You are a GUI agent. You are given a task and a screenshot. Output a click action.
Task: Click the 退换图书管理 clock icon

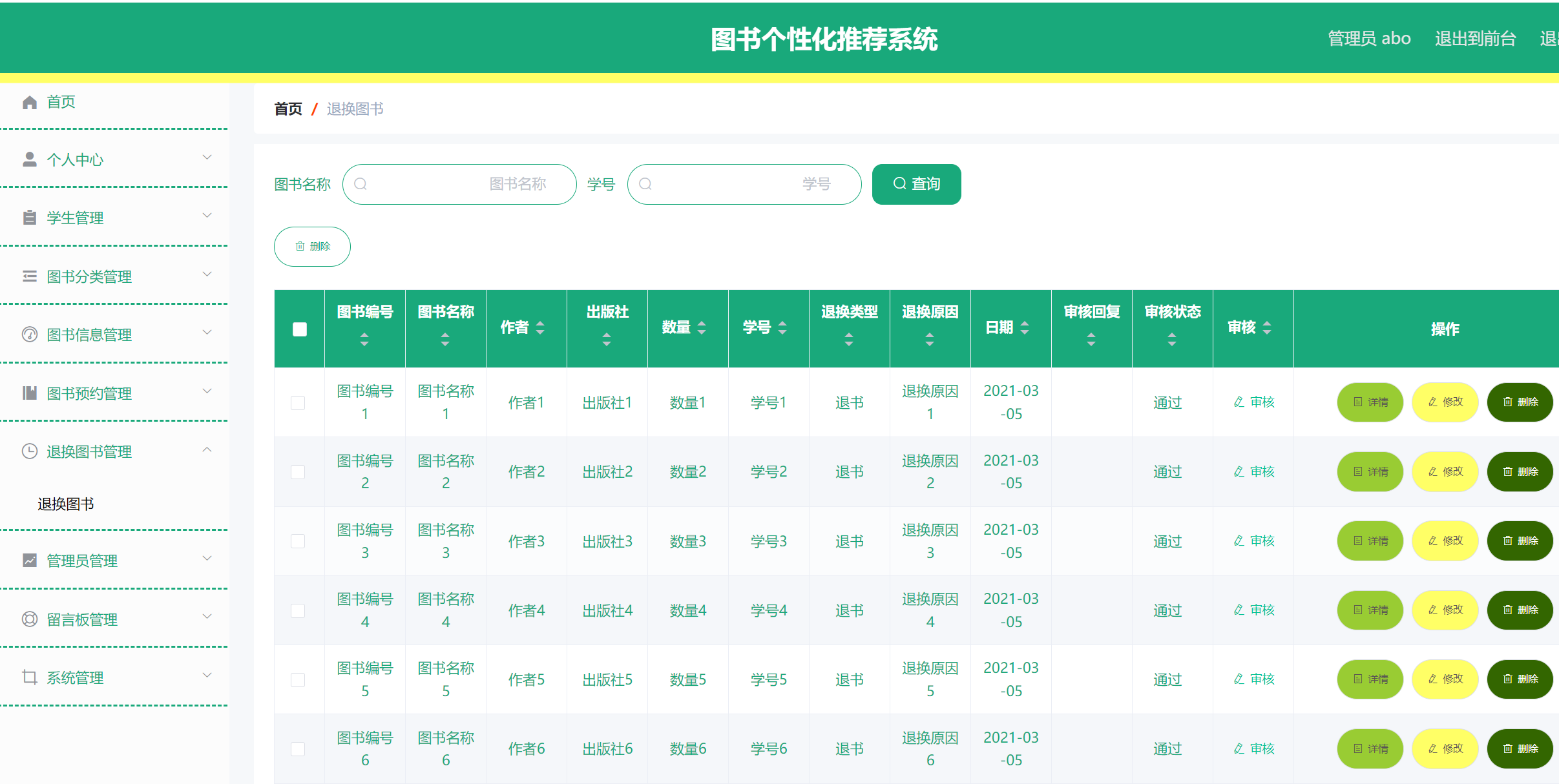[x=30, y=451]
